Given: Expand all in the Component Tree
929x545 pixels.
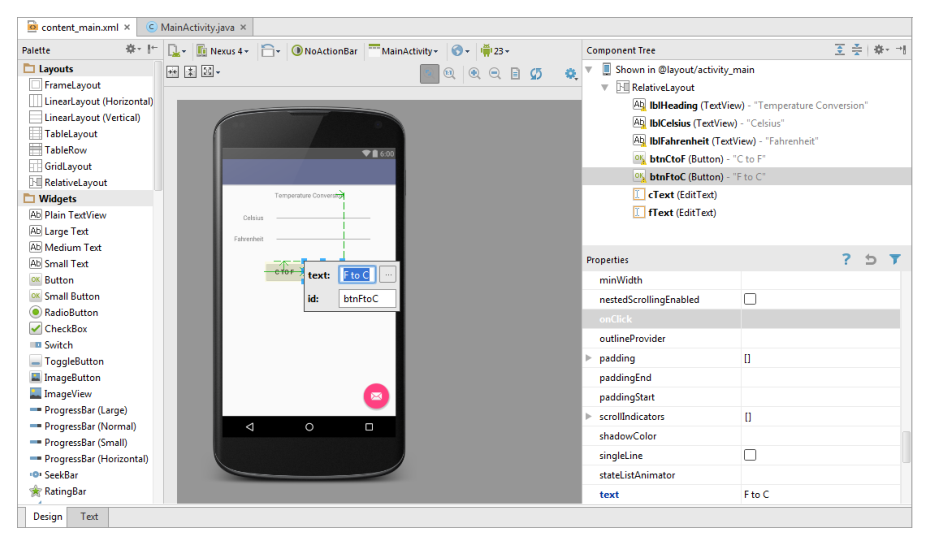Looking at the screenshot, I should coord(840,50).
